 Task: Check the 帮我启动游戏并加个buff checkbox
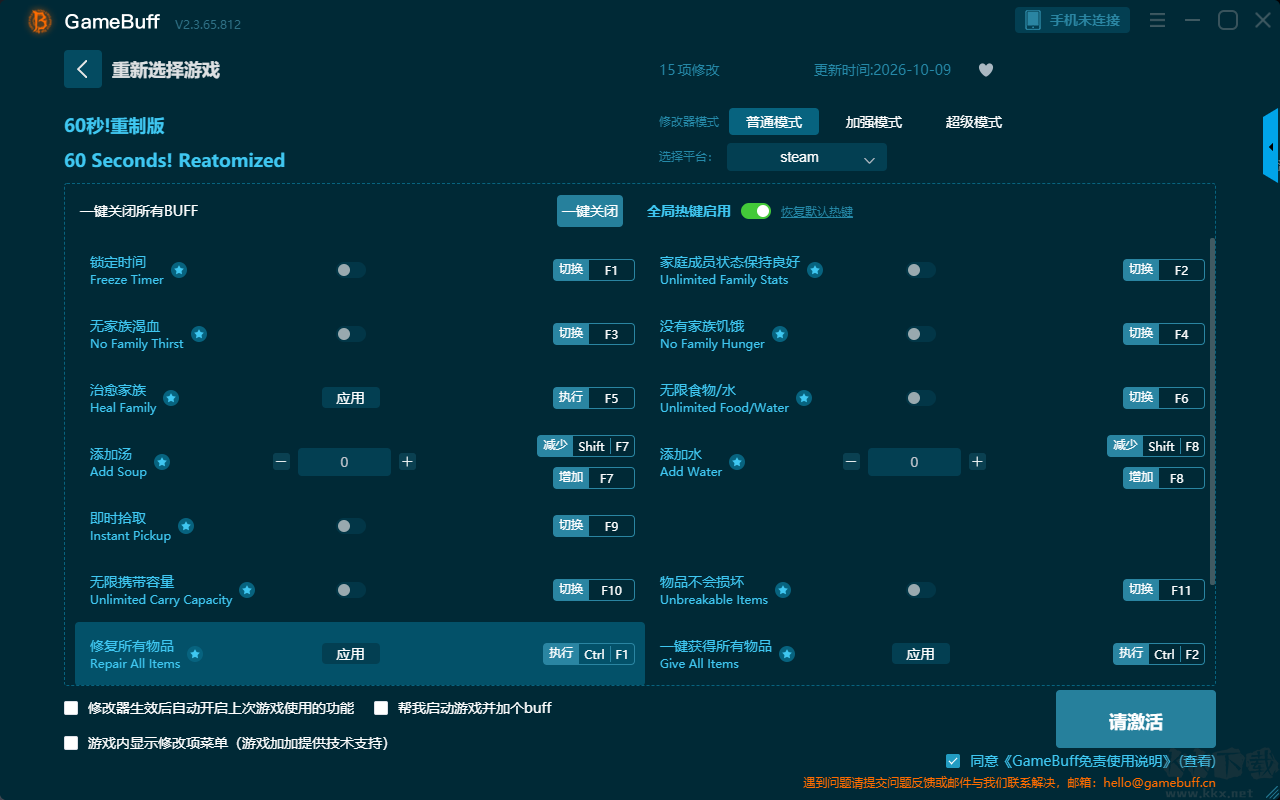pos(381,708)
